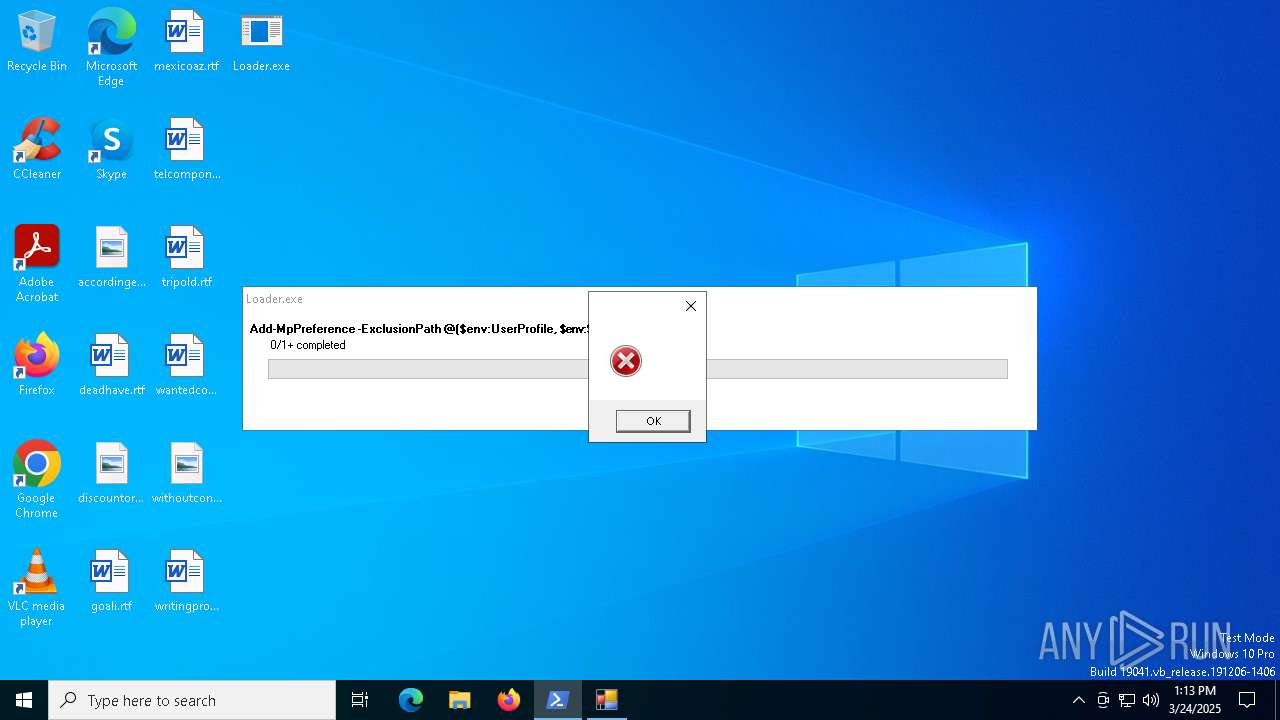The width and height of the screenshot is (1280, 720).
Task: Click the Meet Now tray icon
Action: click(x=1103, y=700)
